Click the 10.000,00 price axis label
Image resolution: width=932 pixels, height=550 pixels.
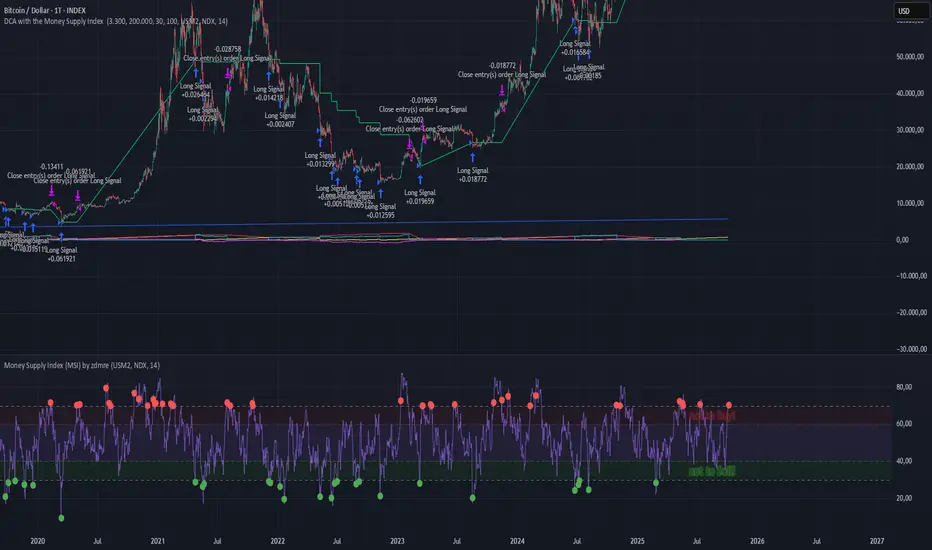(x=910, y=203)
